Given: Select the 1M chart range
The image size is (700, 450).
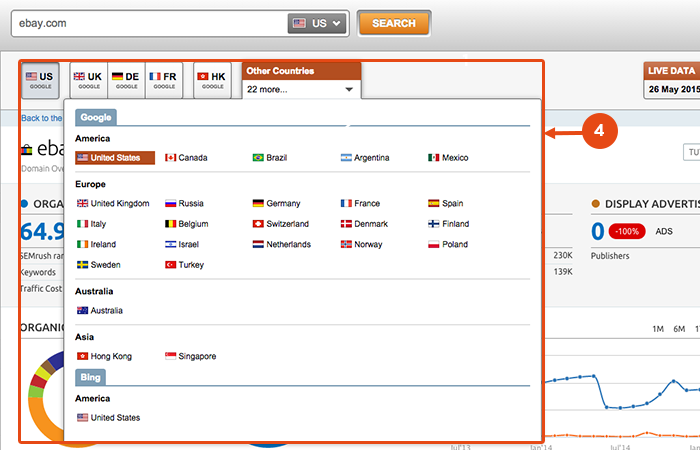Looking at the screenshot, I should point(658,329).
